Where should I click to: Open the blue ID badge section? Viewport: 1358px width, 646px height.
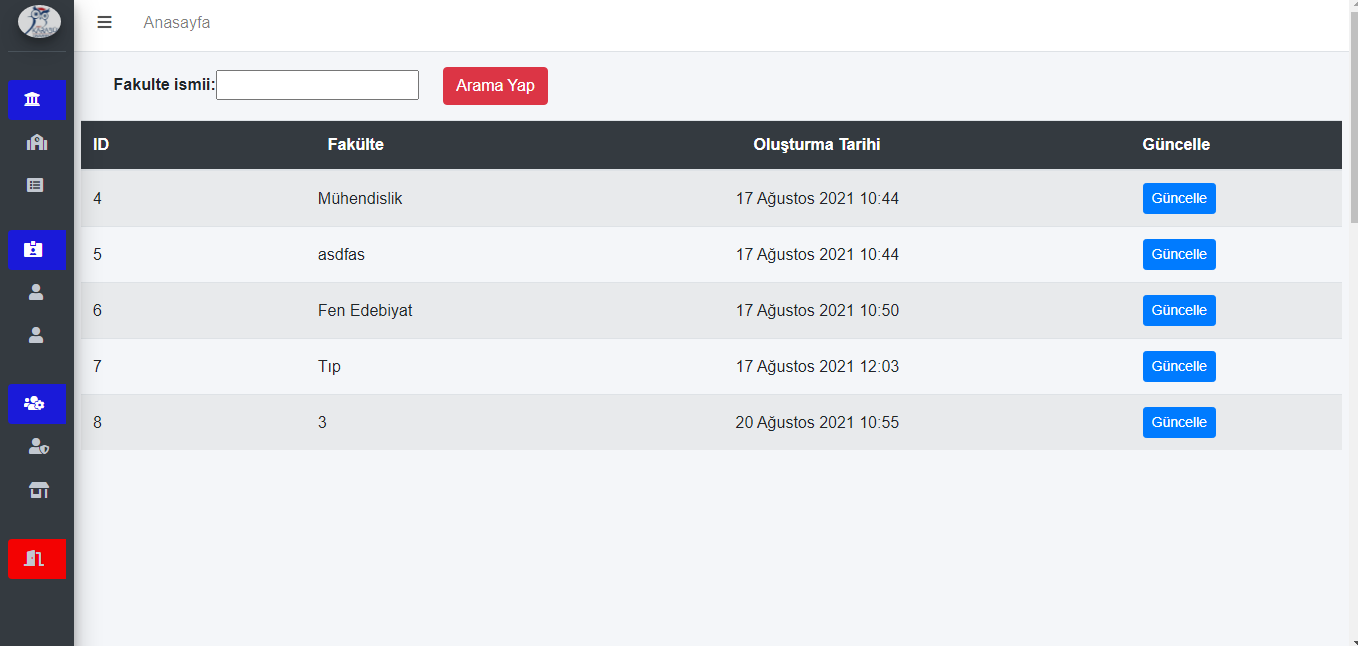click(x=37, y=250)
